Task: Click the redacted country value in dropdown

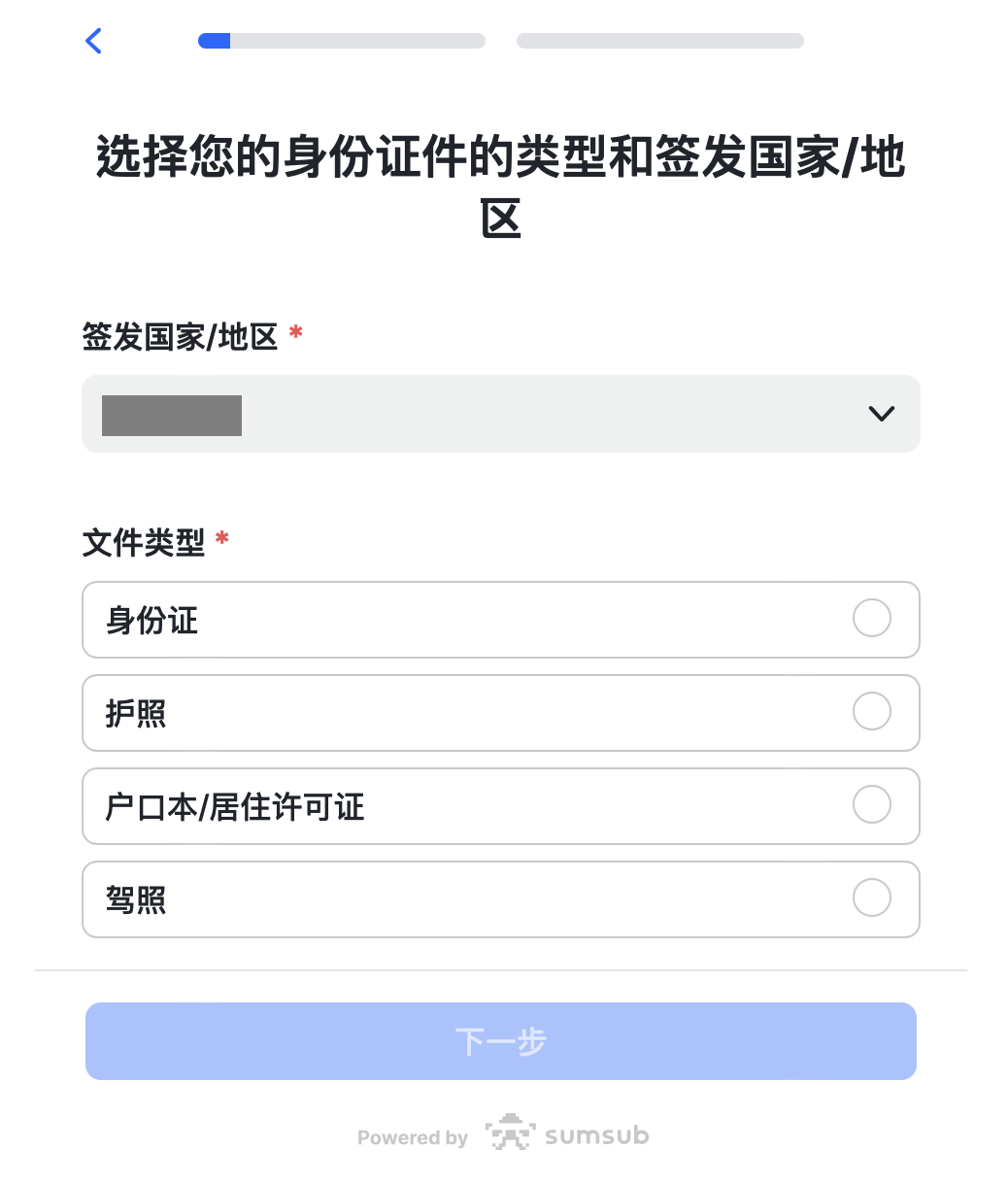Action: click(x=172, y=415)
